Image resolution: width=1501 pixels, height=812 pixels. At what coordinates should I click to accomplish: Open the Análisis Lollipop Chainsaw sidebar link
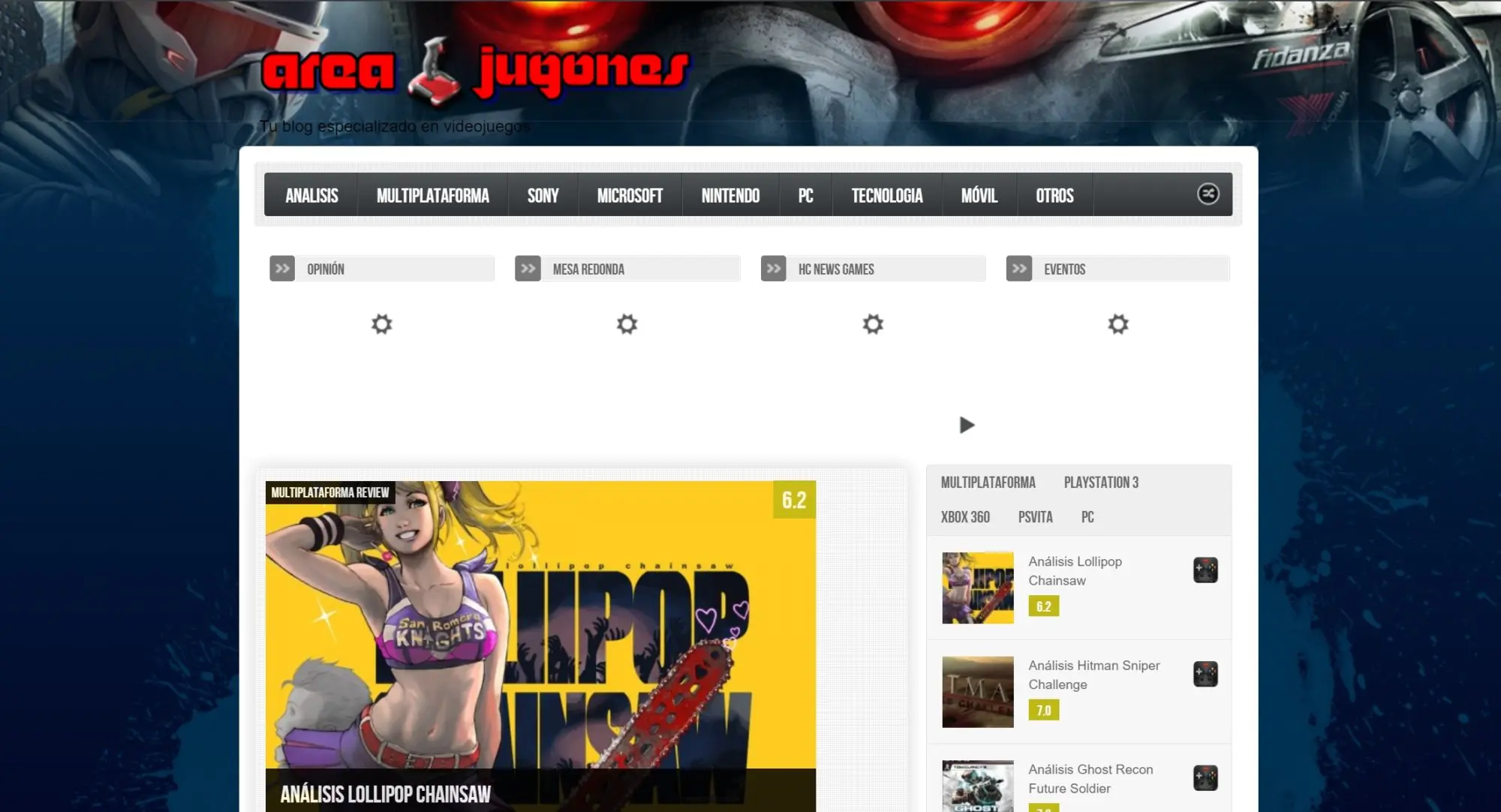pyautogui.click(x=1075, y=571)
